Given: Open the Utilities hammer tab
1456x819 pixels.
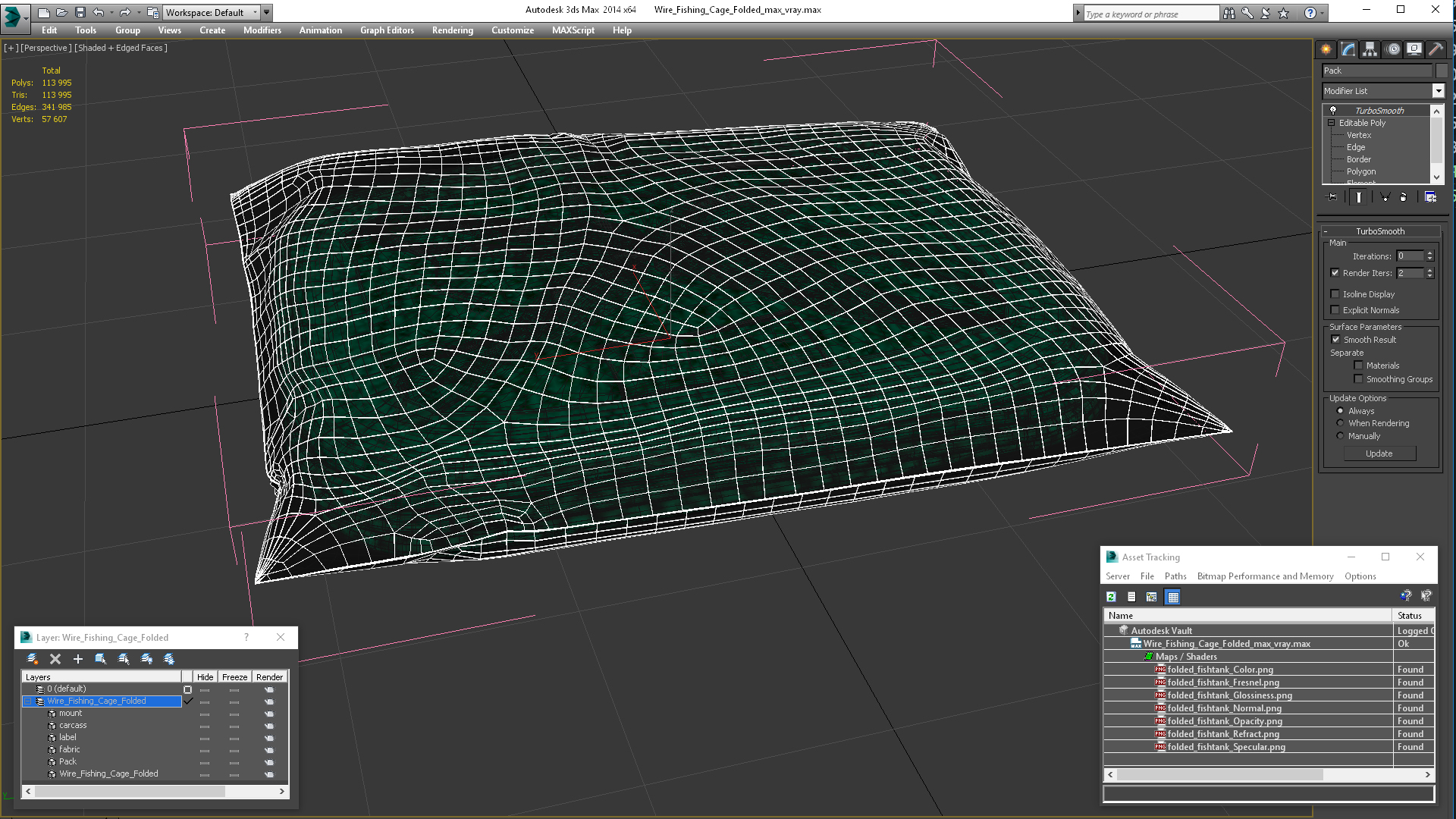Looking at the screenshot, I should 1436,49.
